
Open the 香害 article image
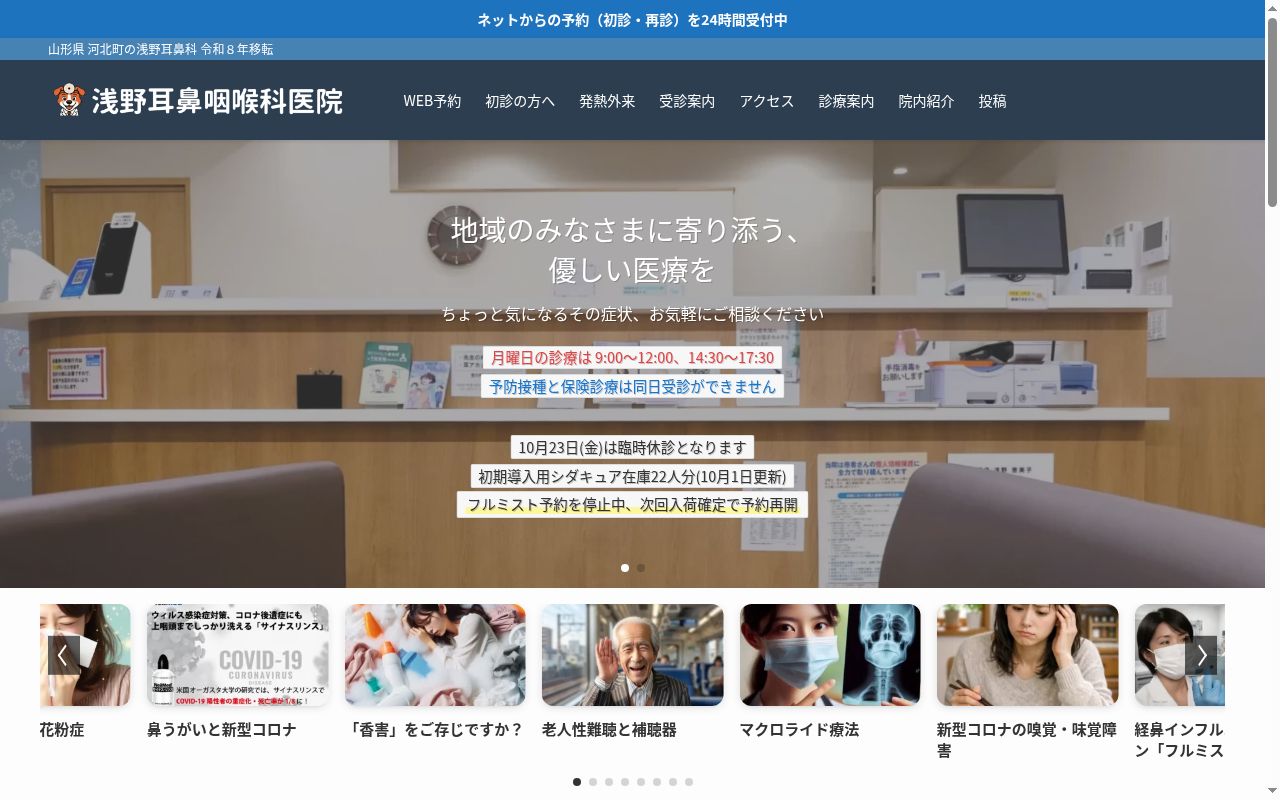pos(435,655)
